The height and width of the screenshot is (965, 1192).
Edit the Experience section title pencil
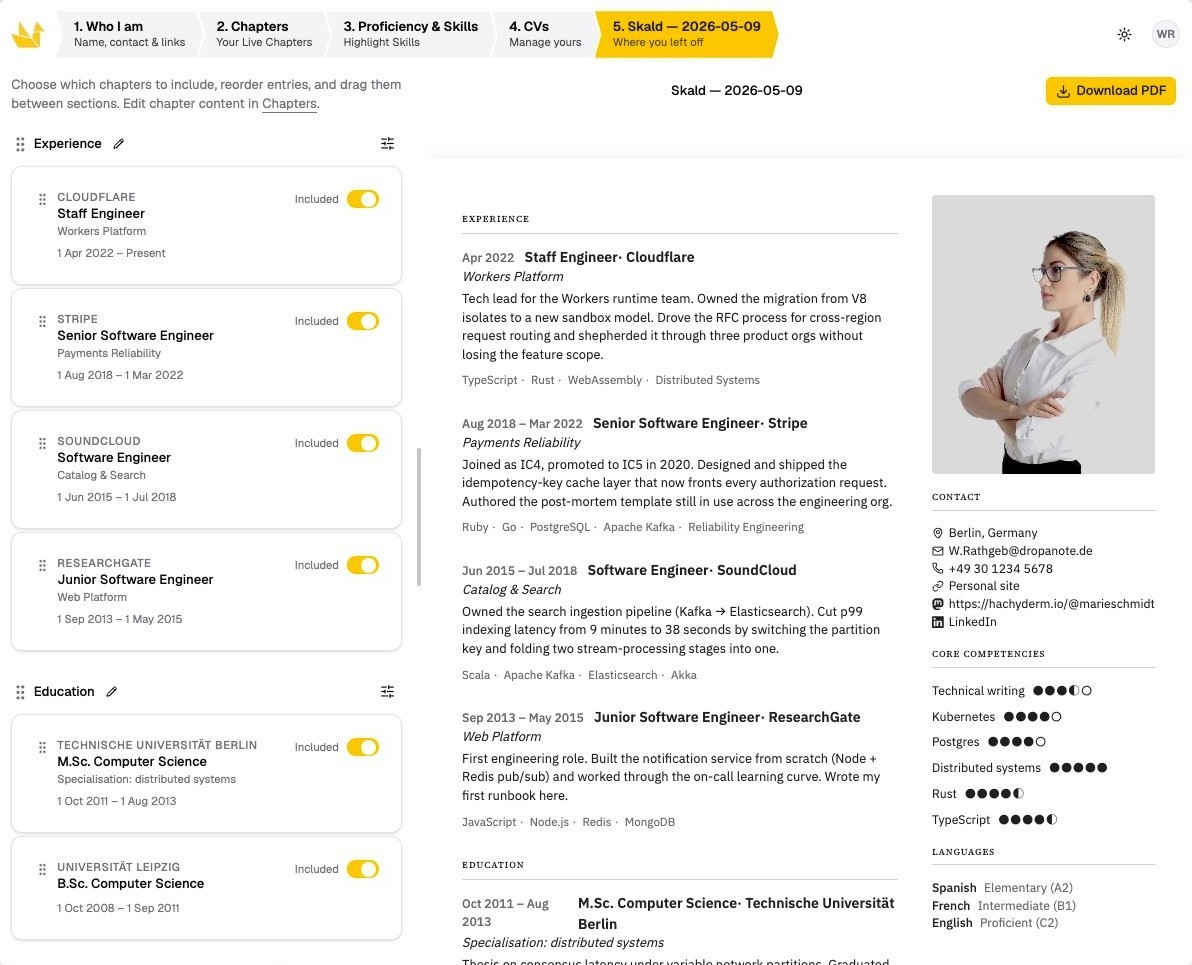119,144
